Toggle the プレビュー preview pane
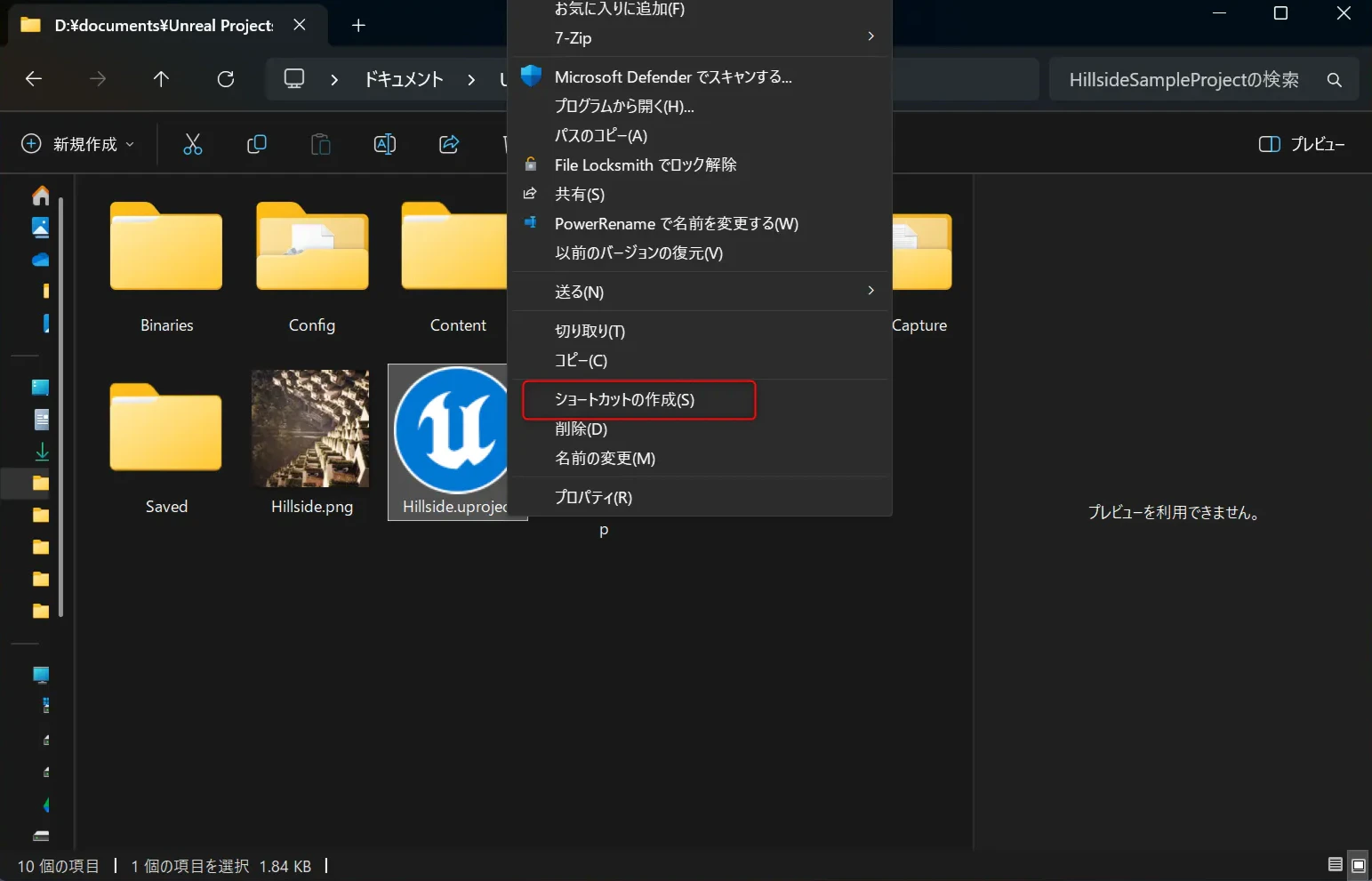The width and height of the screenshot is (1372, 881). coord(1302,144)
